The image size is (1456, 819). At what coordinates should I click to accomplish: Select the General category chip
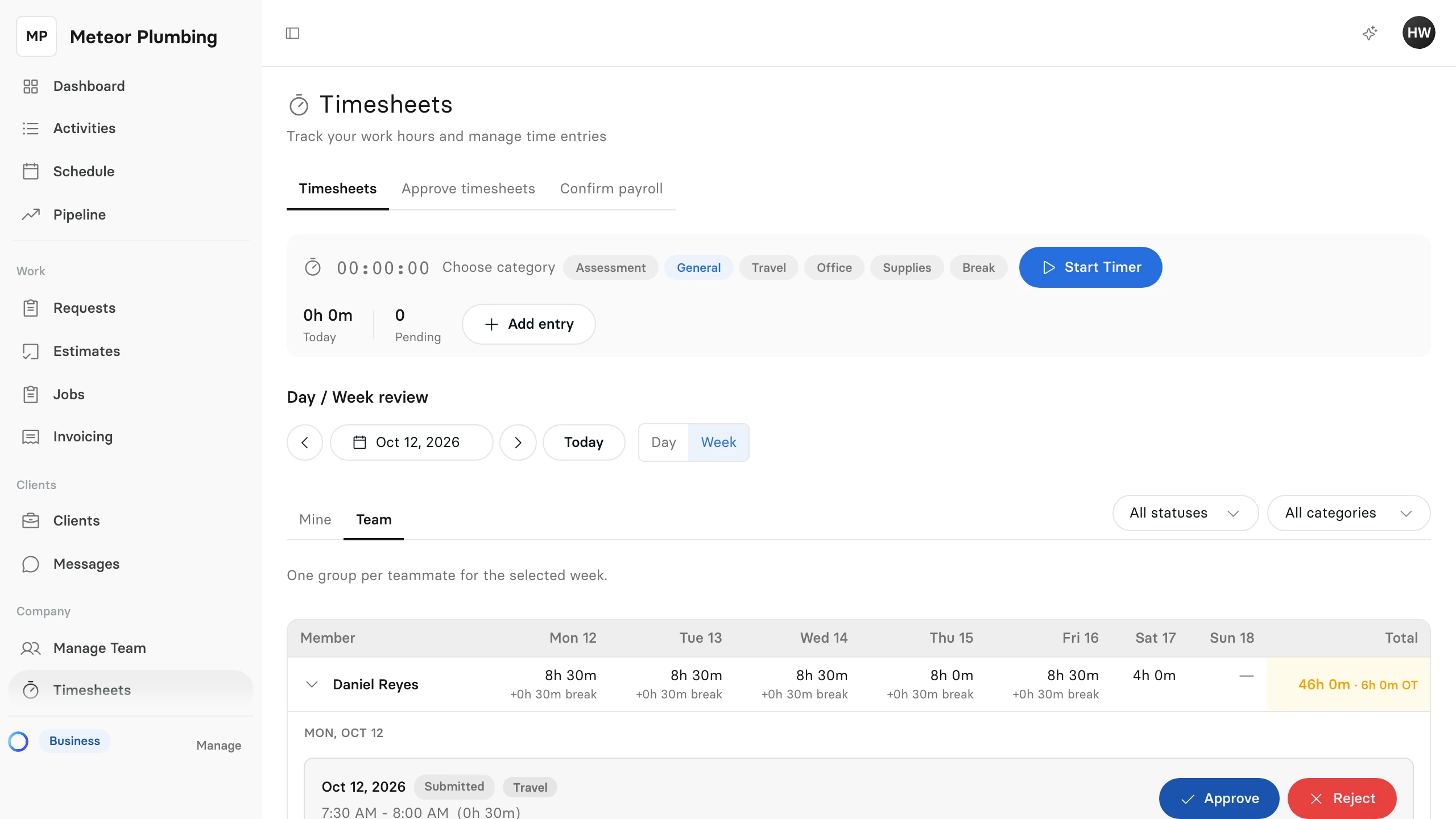[x=698, y=267]
